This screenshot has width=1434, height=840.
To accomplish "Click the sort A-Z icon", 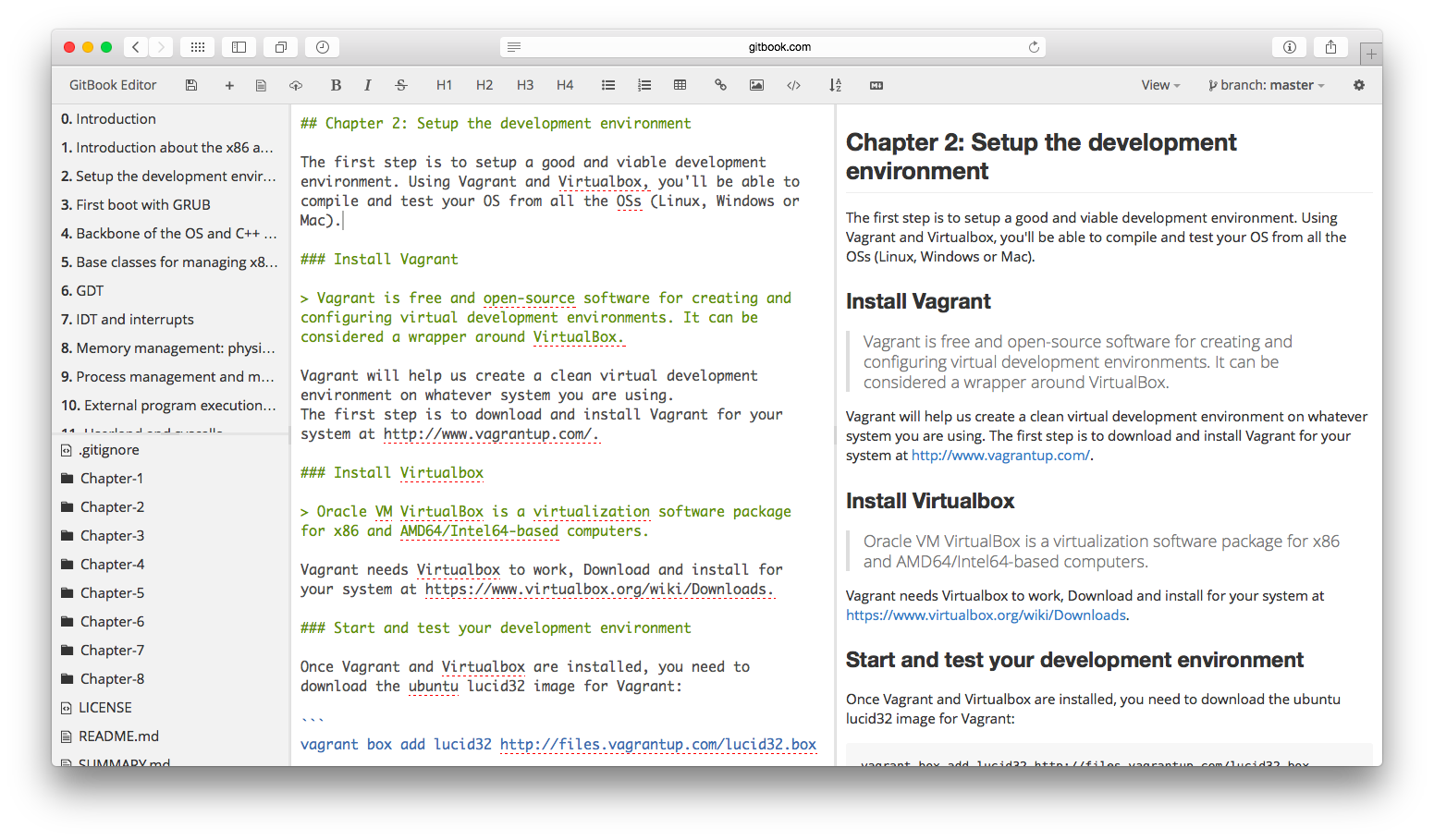I will [x=835, y=85].
